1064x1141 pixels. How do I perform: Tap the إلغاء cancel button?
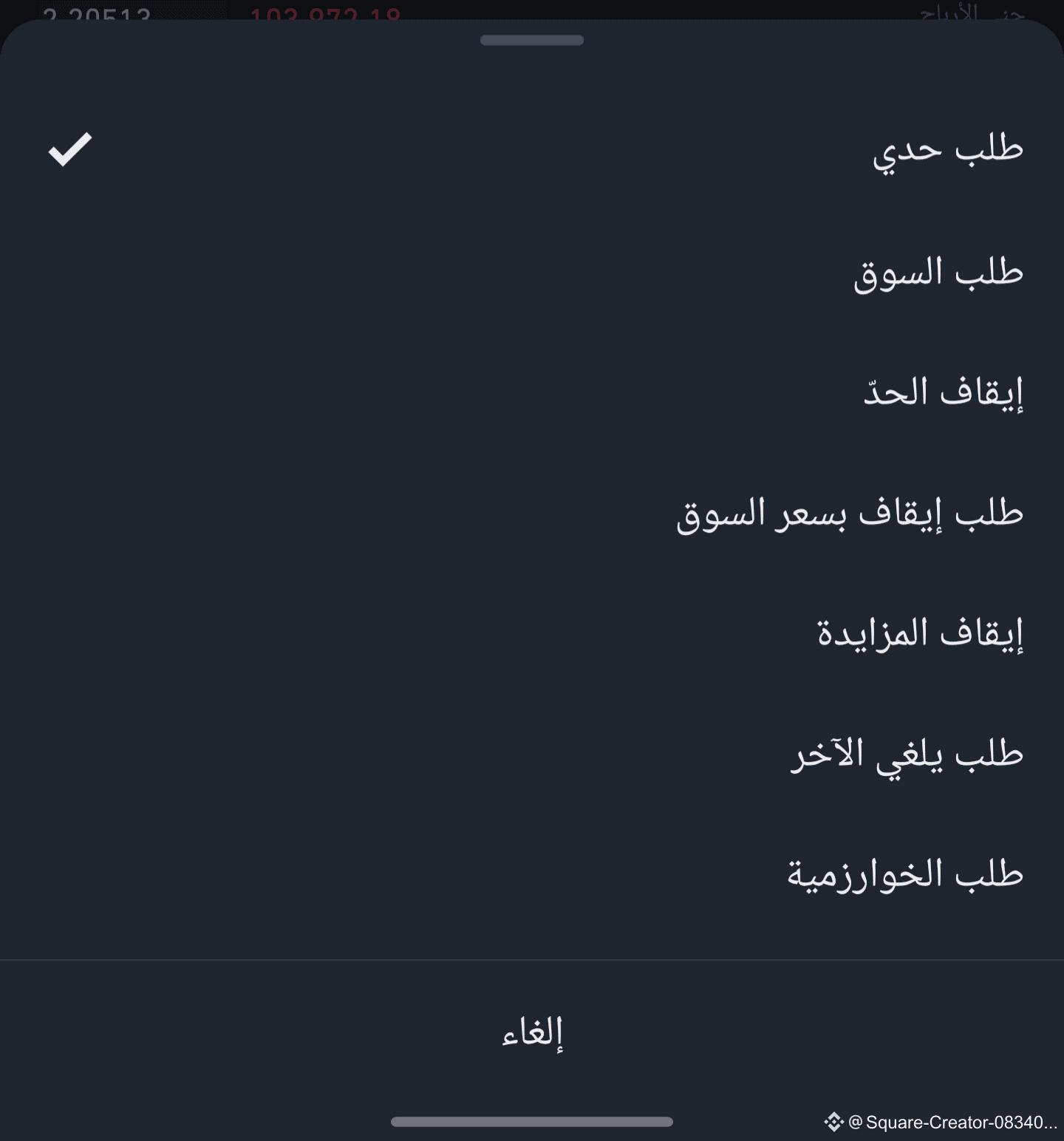pyautogui.click(x=532, y=1032)
